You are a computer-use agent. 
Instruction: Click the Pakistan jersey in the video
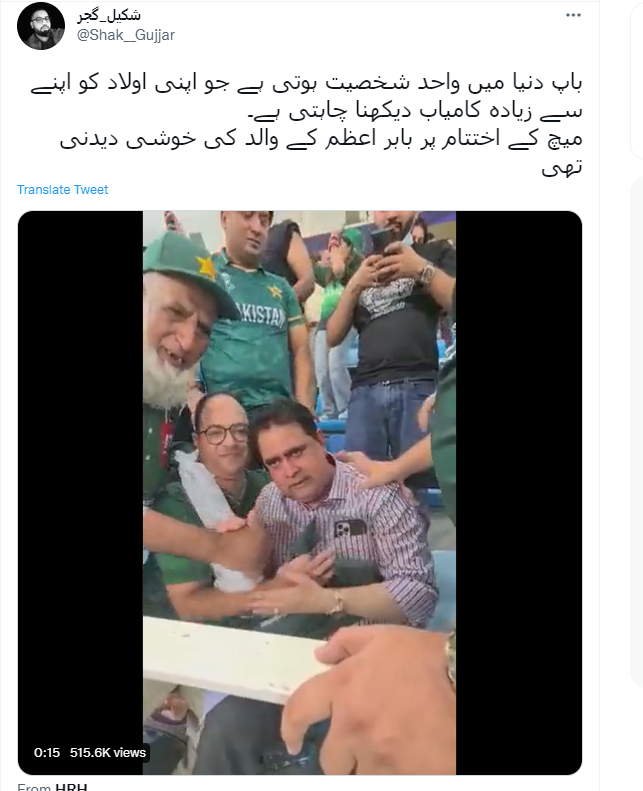[x=252, y=328]
